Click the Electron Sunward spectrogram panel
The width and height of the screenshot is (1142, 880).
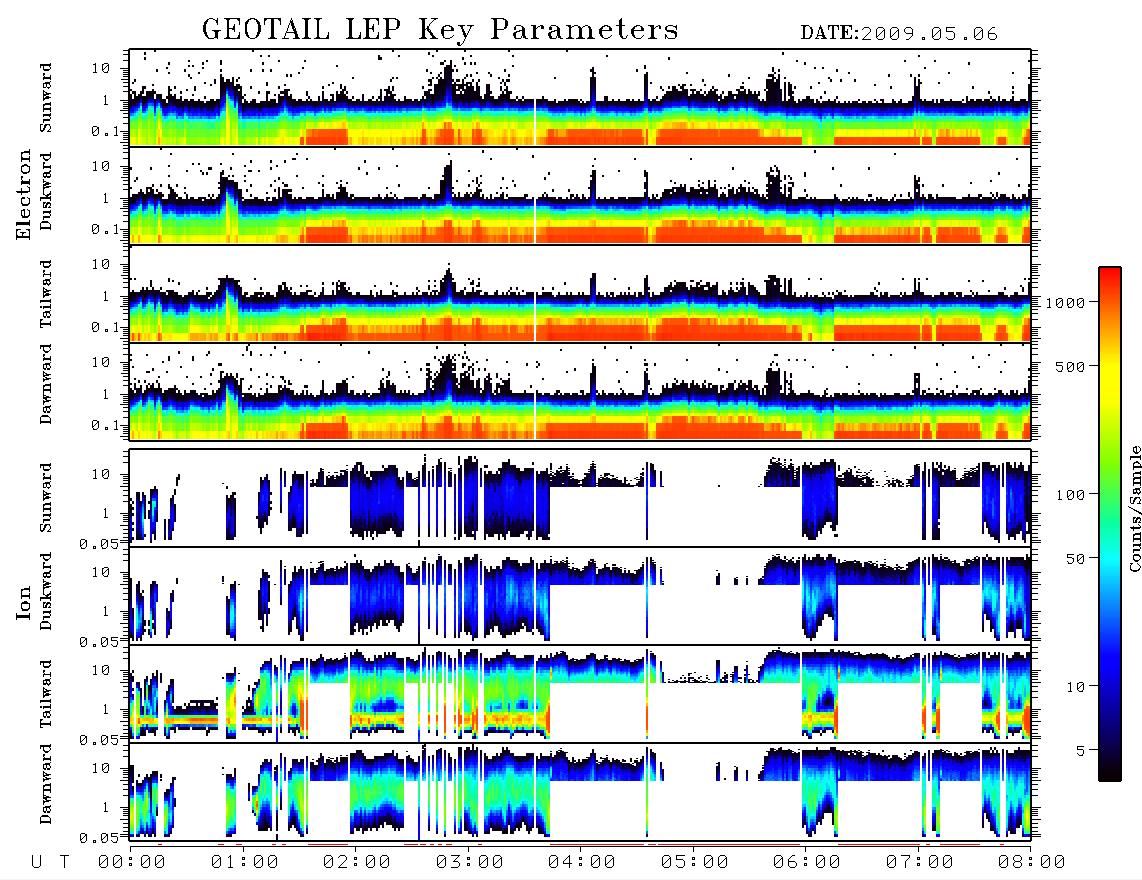click(580, 97)
